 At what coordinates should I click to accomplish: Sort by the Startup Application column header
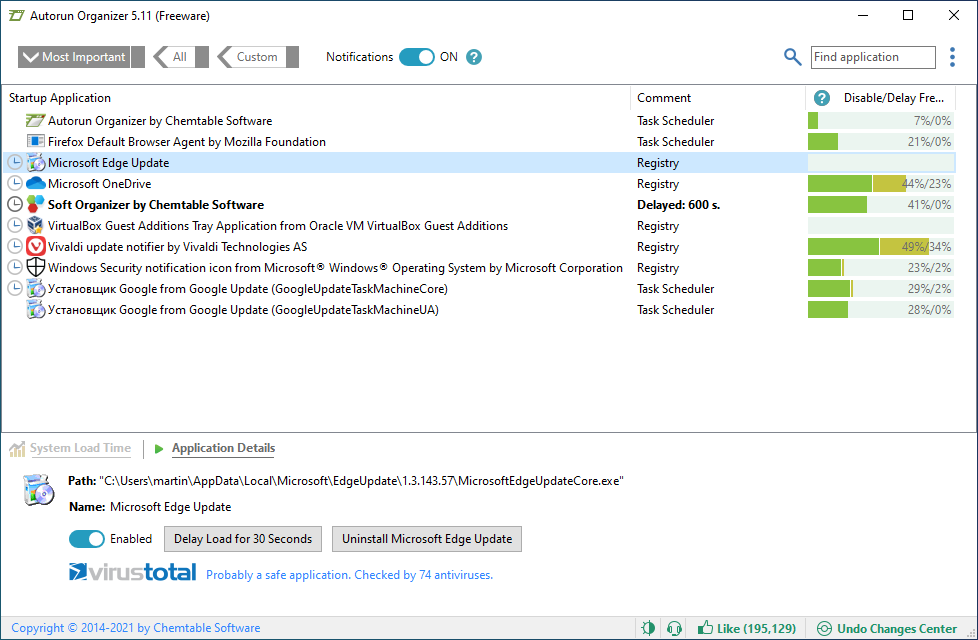click(318, 98)
